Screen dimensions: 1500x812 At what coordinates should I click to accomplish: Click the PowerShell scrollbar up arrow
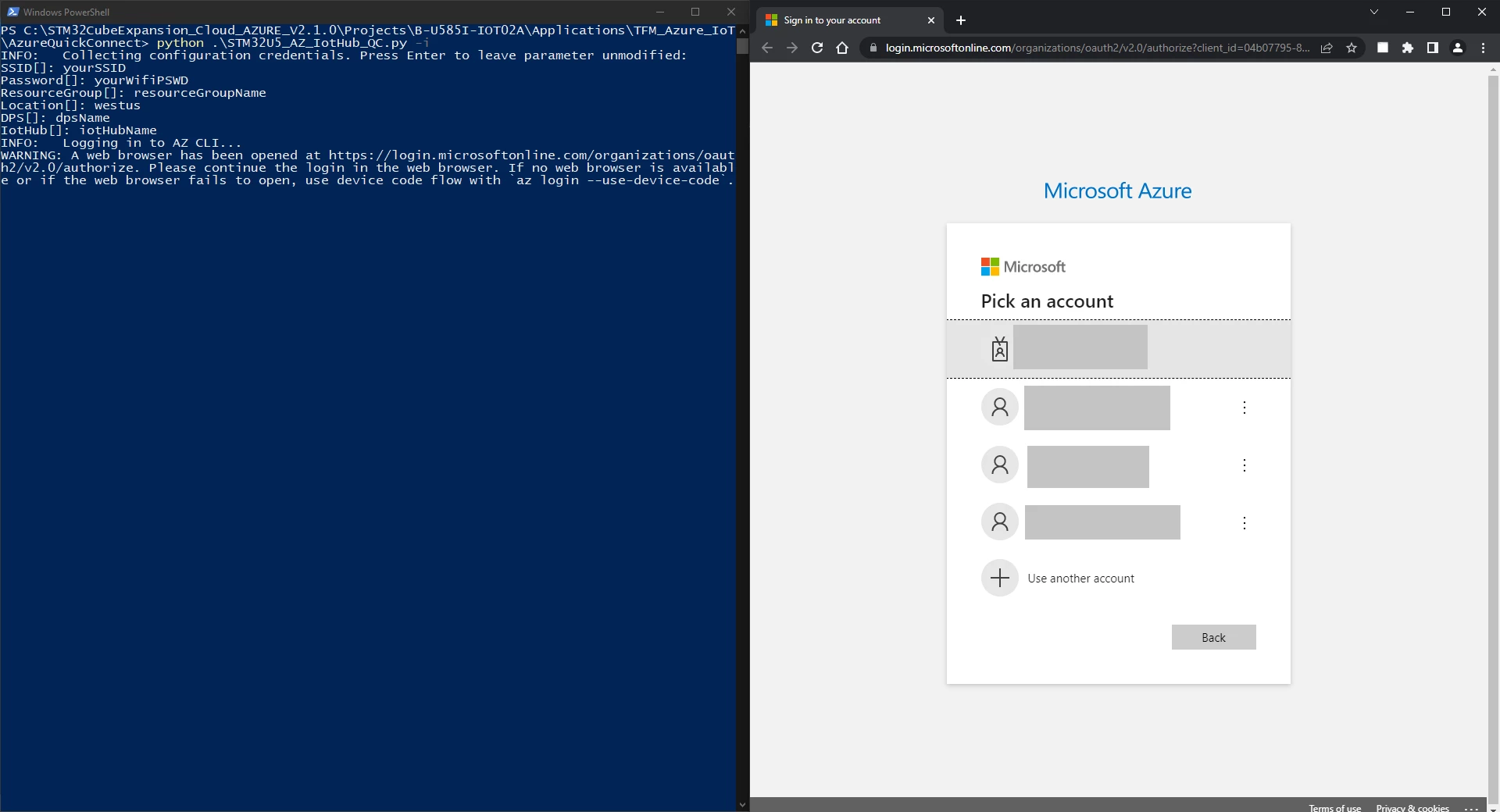coord(742,30)
